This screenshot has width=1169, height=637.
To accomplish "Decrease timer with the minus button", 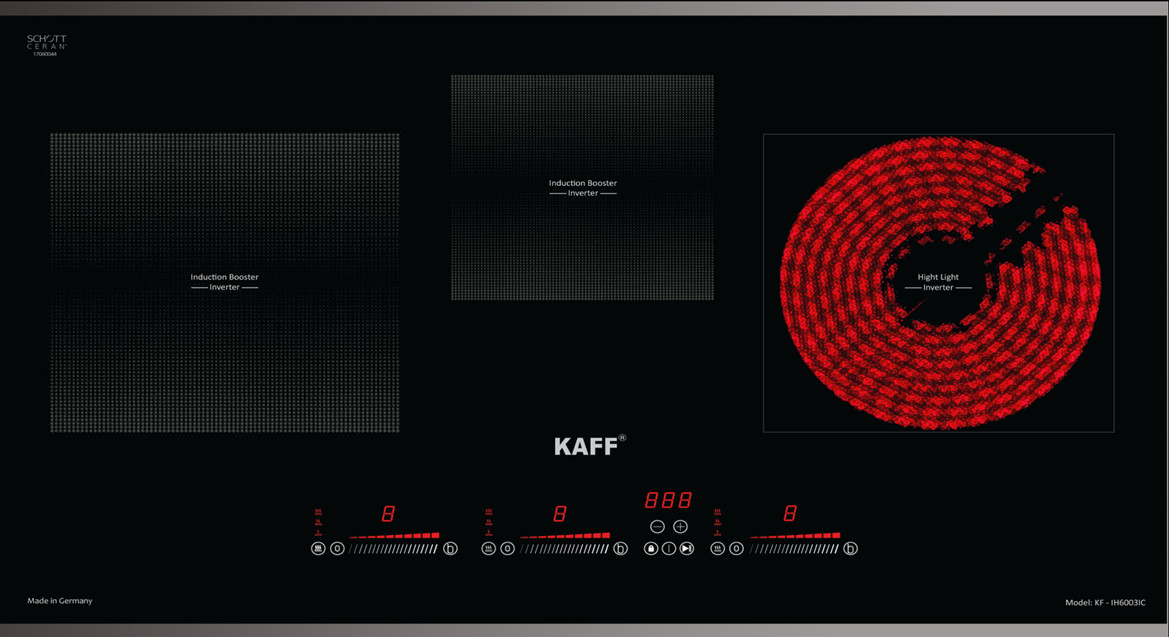I will pyautogui.click(x=657, y=527).
